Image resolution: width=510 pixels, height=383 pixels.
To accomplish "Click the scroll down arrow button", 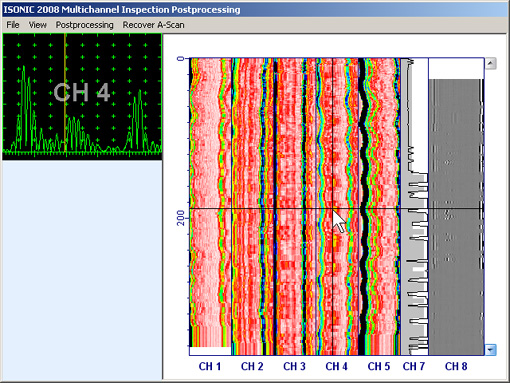I will (490, 350).
